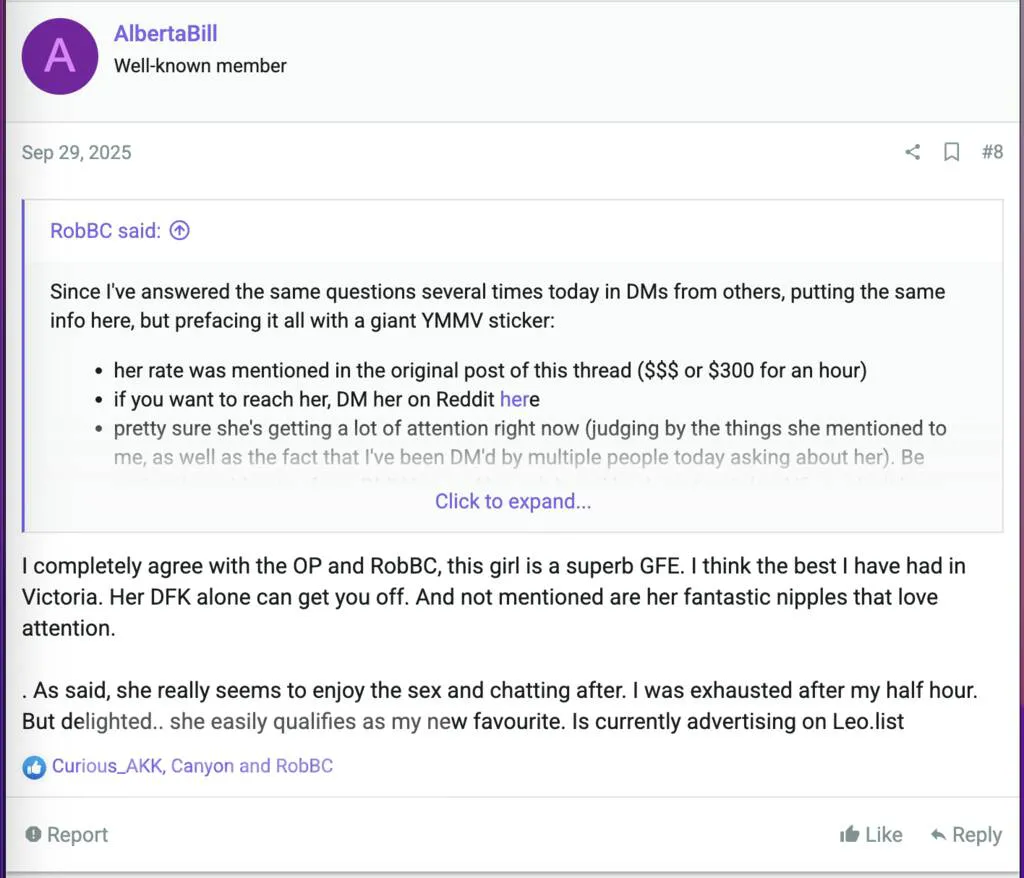The image size is (1024, 878).
Task: Show who reacted: Curious_AKK, Canyon and RobBC
Action: [x=192, y=767]
